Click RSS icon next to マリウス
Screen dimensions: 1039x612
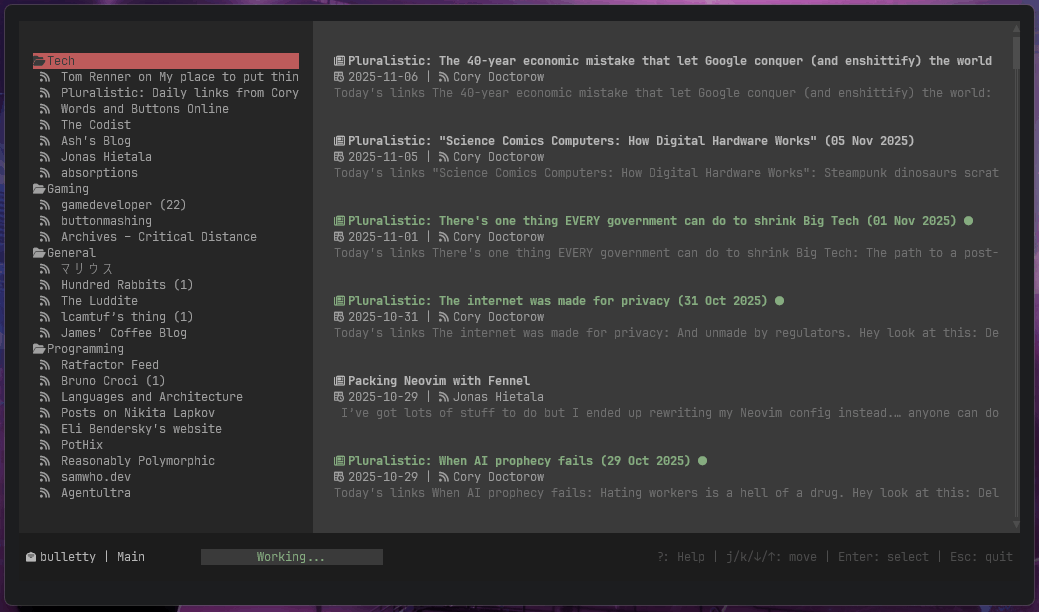[x=45, y=269]
